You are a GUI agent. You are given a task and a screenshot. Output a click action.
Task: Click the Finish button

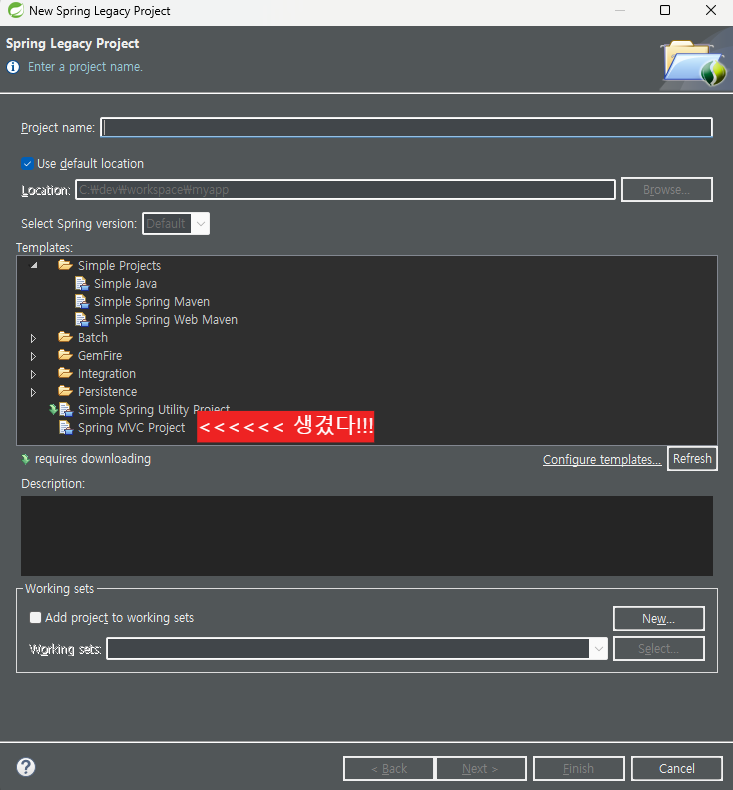(578, 768)
